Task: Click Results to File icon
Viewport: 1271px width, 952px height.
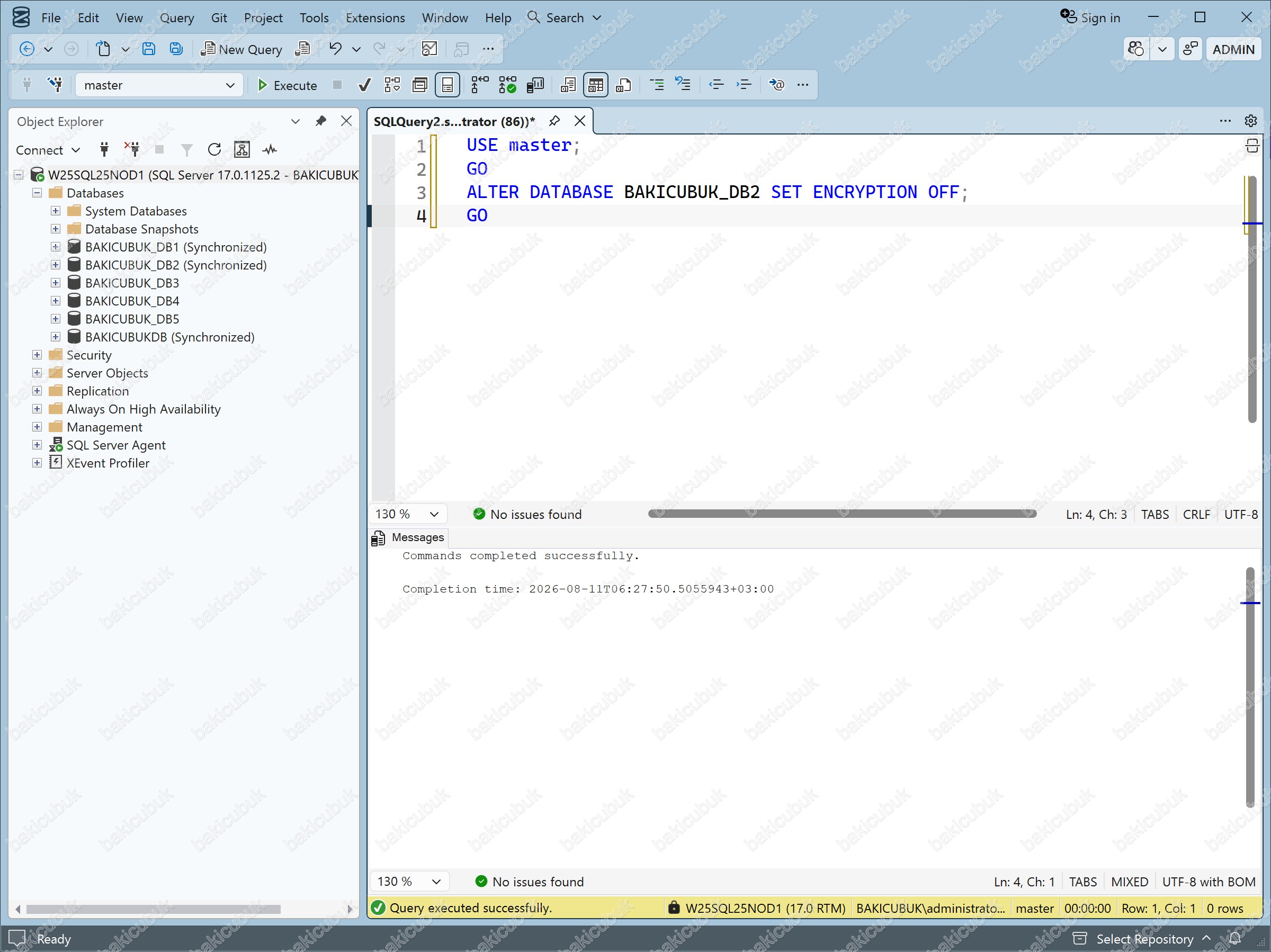Action: (623, 85)
